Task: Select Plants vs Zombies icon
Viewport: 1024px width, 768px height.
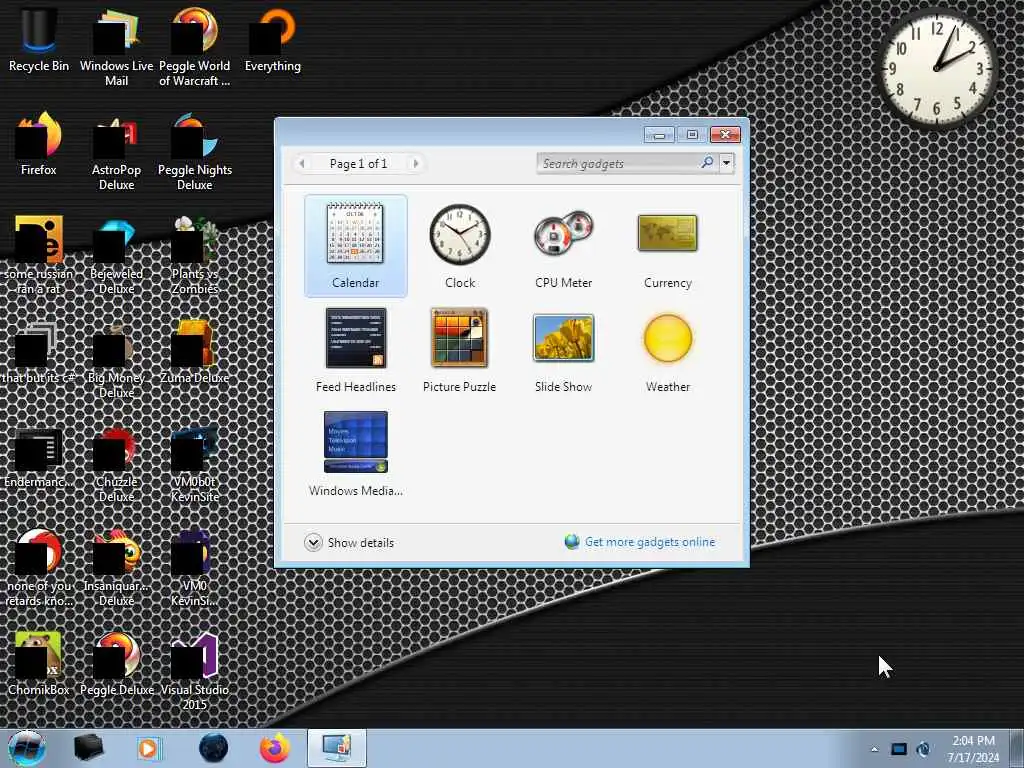Action: tap(195, 255)
